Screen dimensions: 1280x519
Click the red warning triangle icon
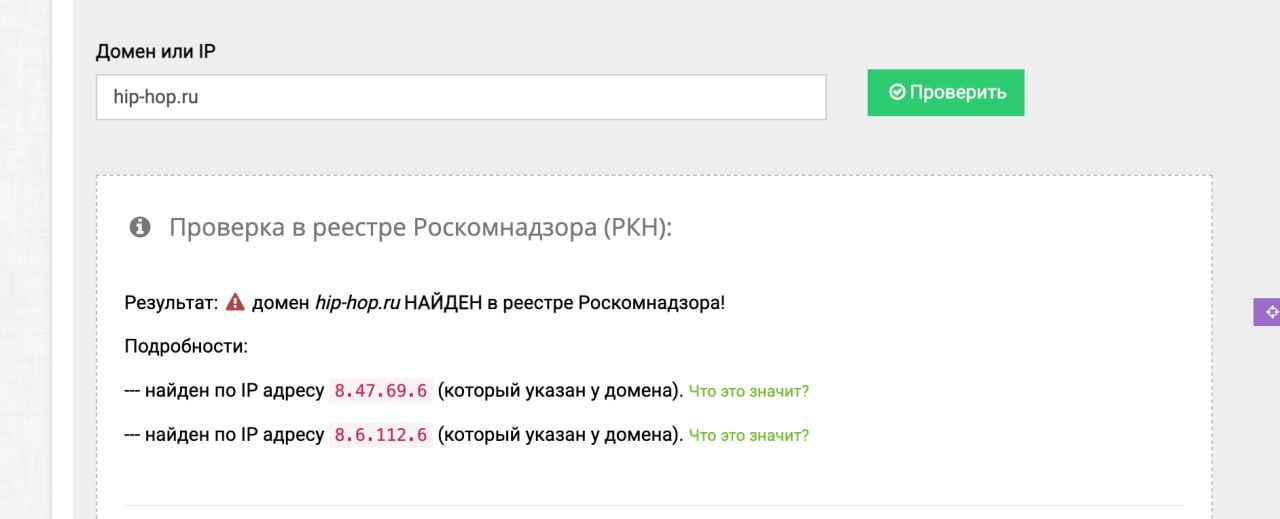[x=235, y=302]
